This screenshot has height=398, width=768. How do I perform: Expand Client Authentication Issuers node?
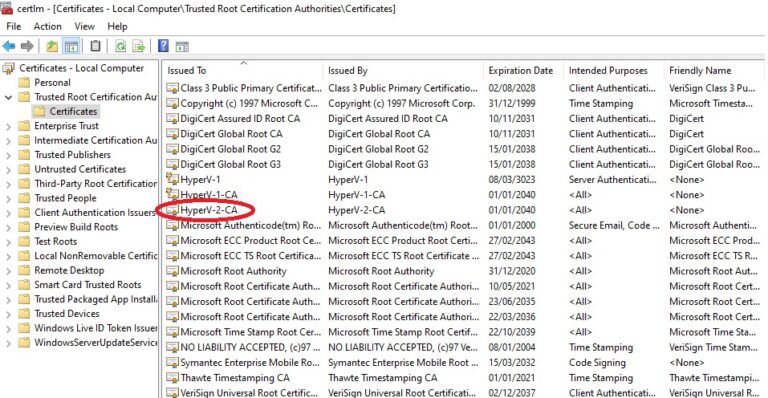click(x=8, y=213)
